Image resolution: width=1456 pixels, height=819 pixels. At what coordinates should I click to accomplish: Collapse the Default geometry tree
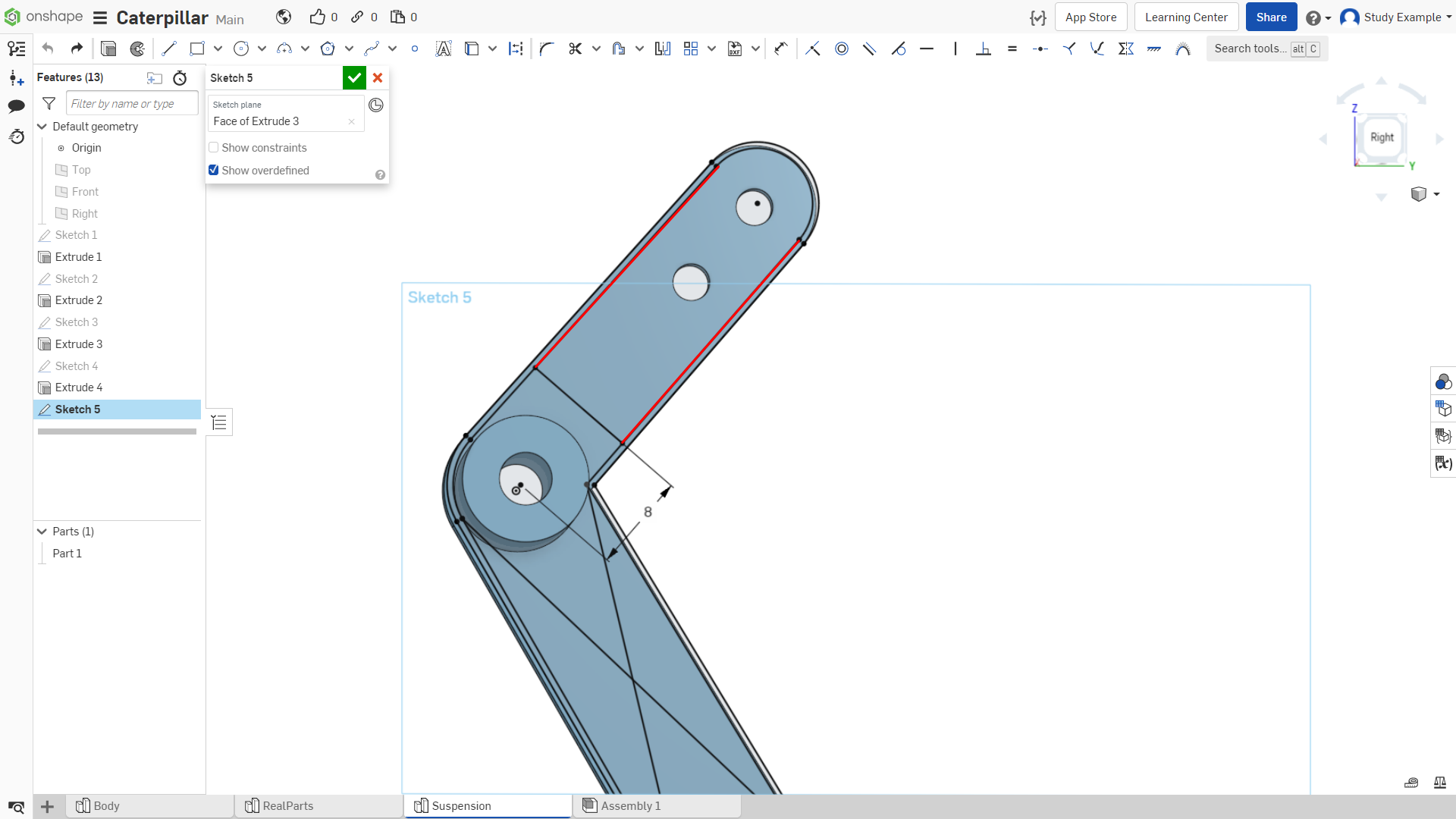(x=42, y=127)
